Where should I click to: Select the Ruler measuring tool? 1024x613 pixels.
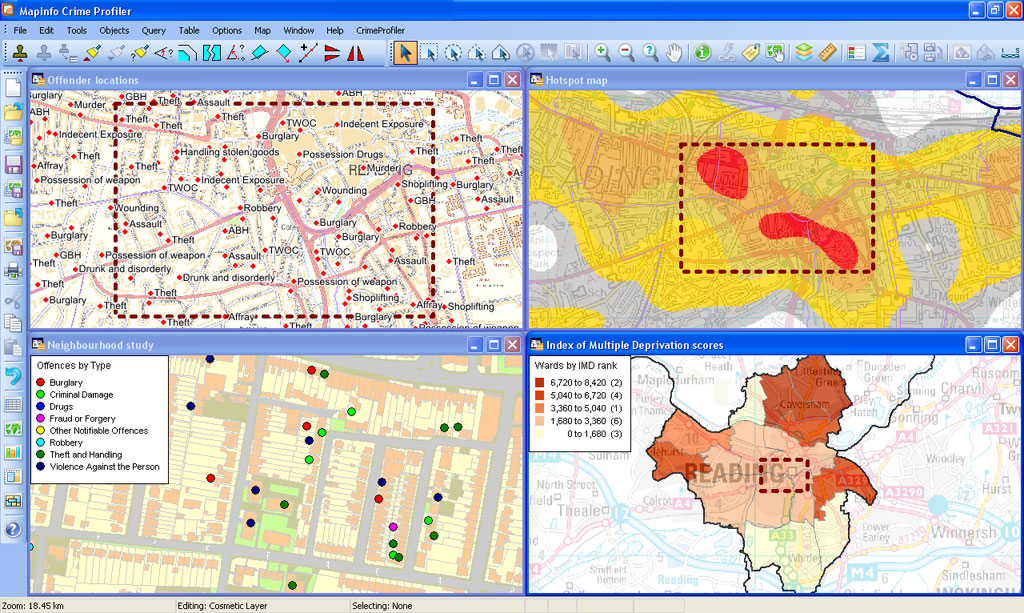pyautogui.click(x=826, y=53)
